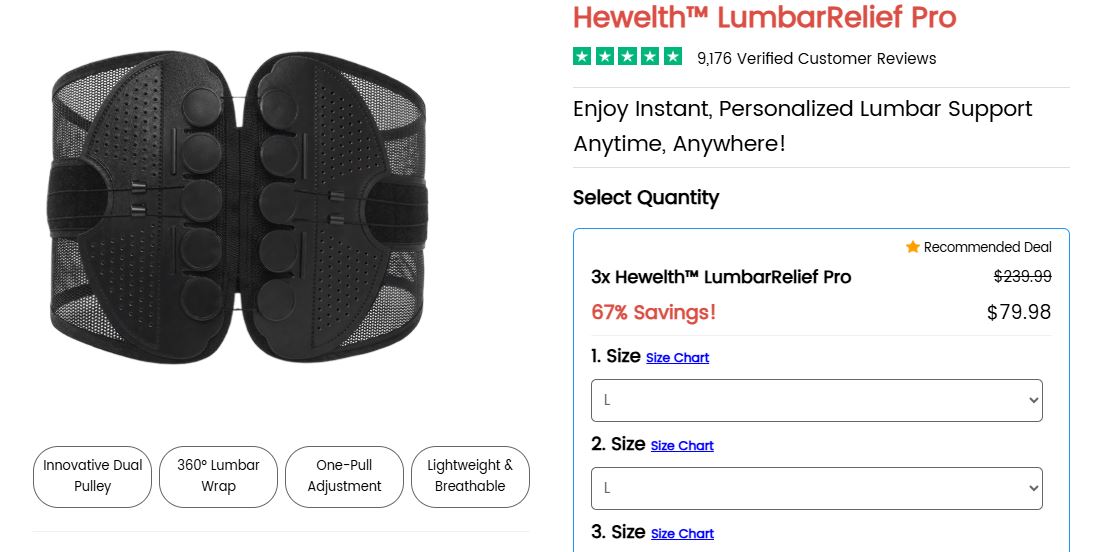Select the 3x Hewelth LumbarRelief Pro deal

[721, 277]
